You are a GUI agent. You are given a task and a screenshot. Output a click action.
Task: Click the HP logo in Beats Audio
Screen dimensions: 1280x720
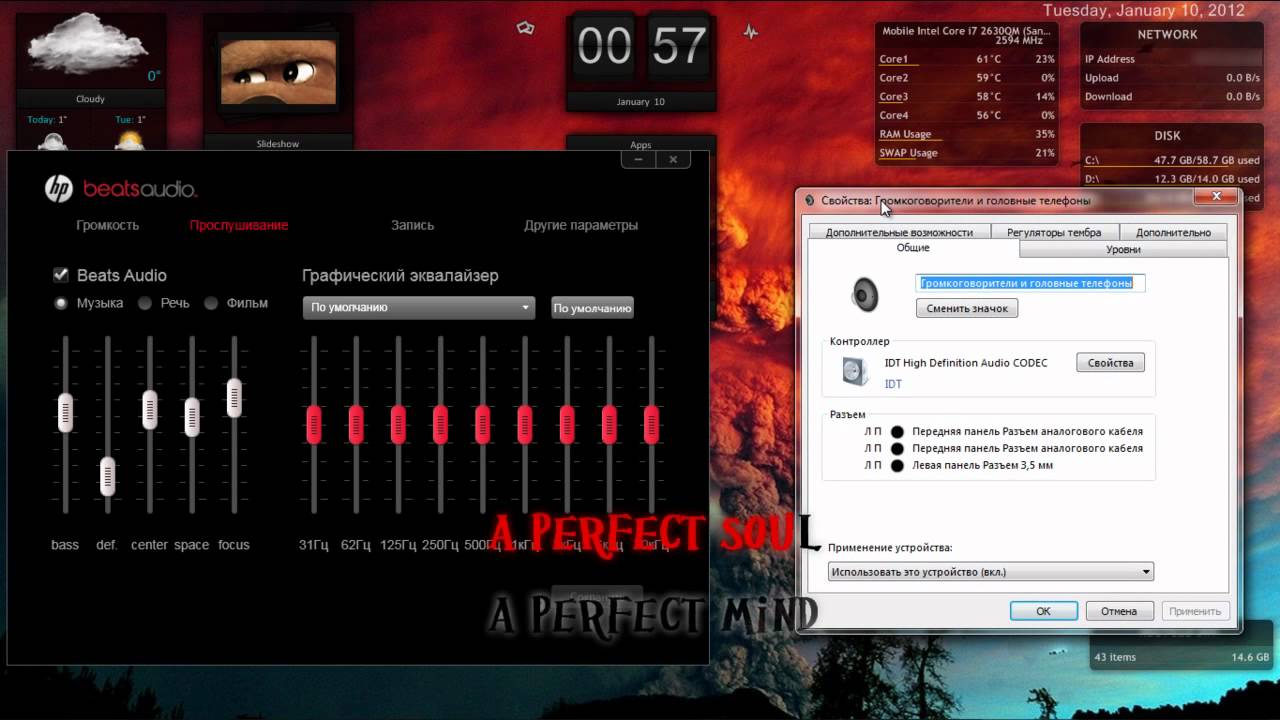coord(59,189)
